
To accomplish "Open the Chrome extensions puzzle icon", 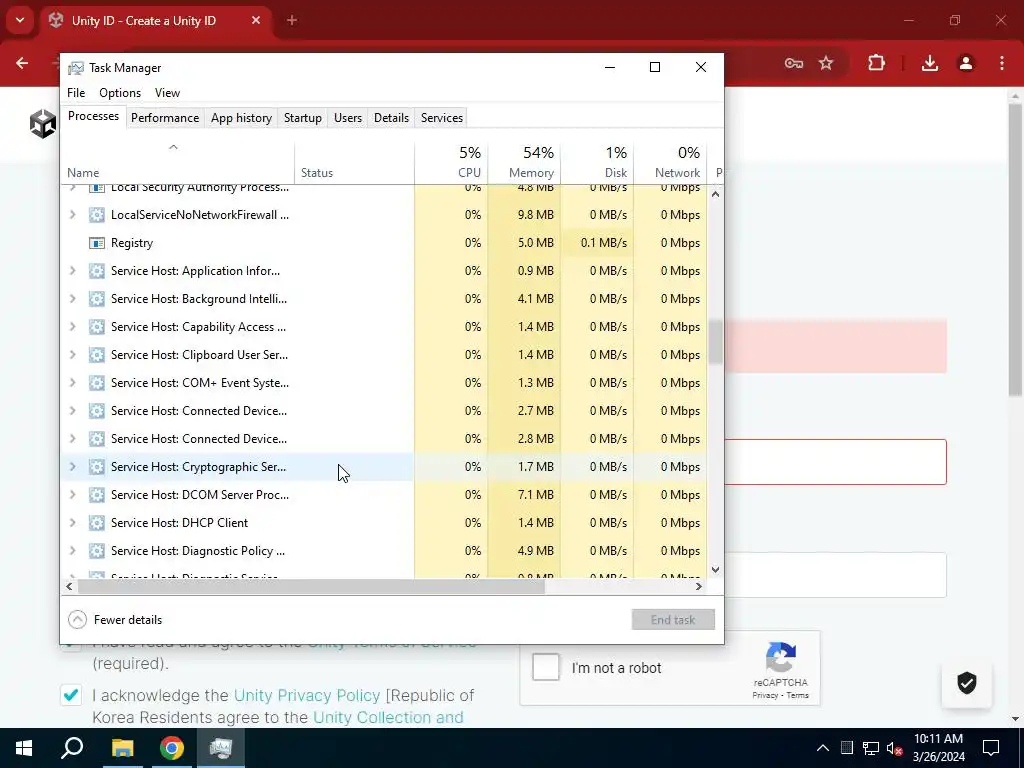I will (x=876, y=63).
